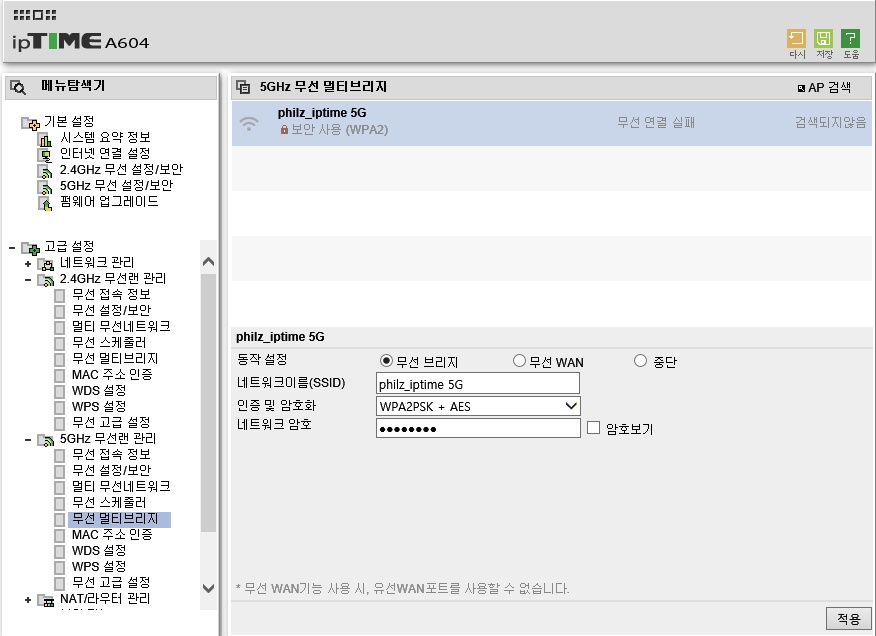Click the 적용 apply button

(x=849, y=619)
